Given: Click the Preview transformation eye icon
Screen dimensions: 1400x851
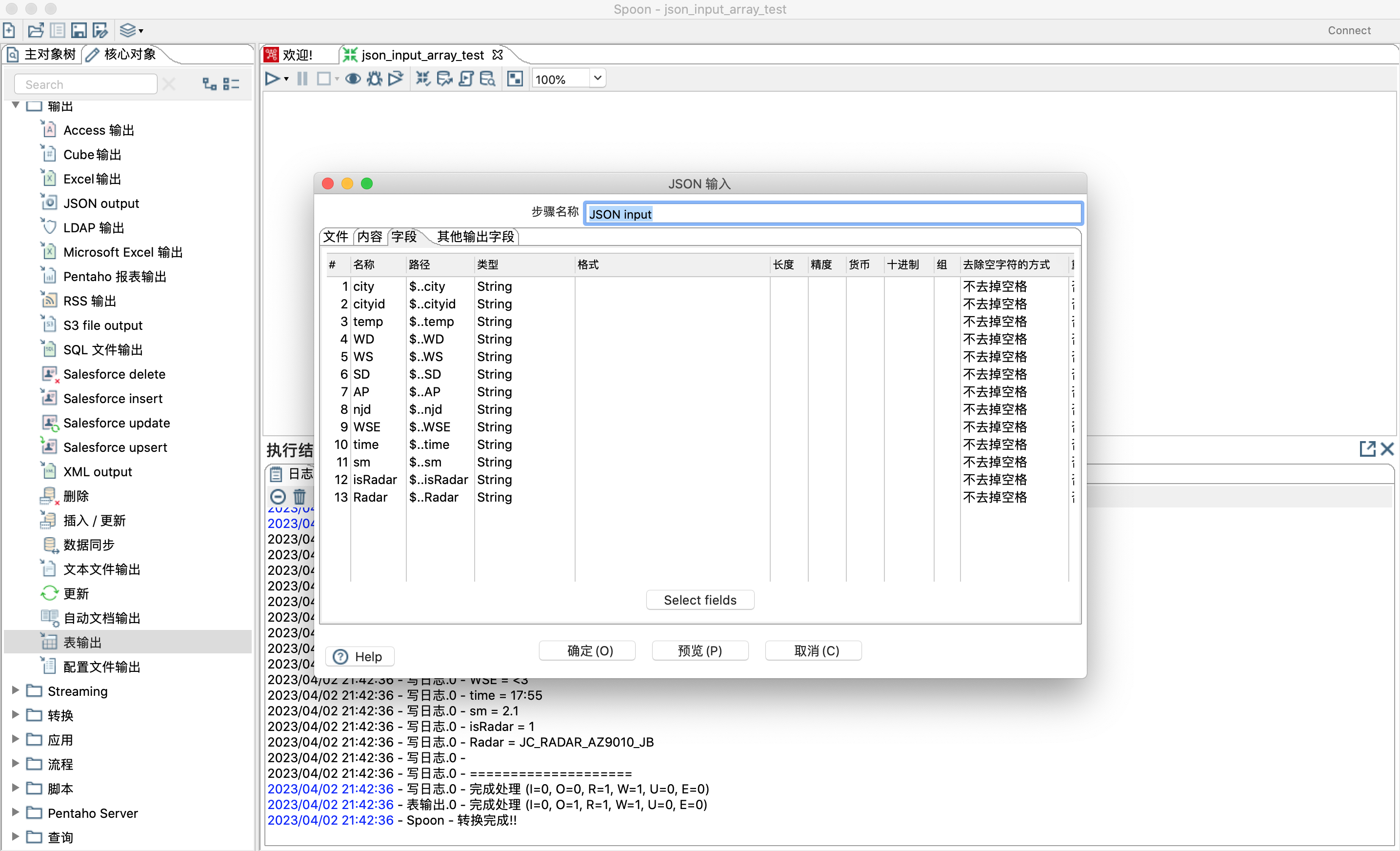Looking at the screenshot, I should (x=353, y=79).
